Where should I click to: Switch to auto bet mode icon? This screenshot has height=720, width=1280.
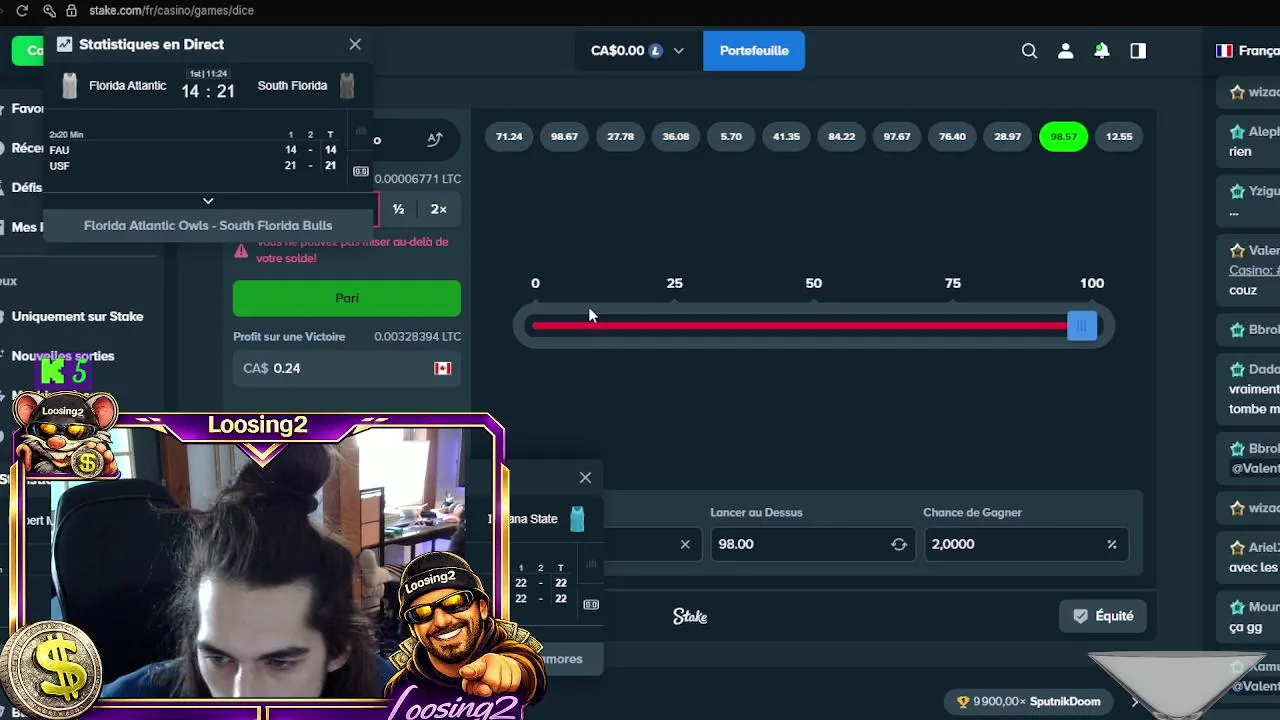[434, 139]
